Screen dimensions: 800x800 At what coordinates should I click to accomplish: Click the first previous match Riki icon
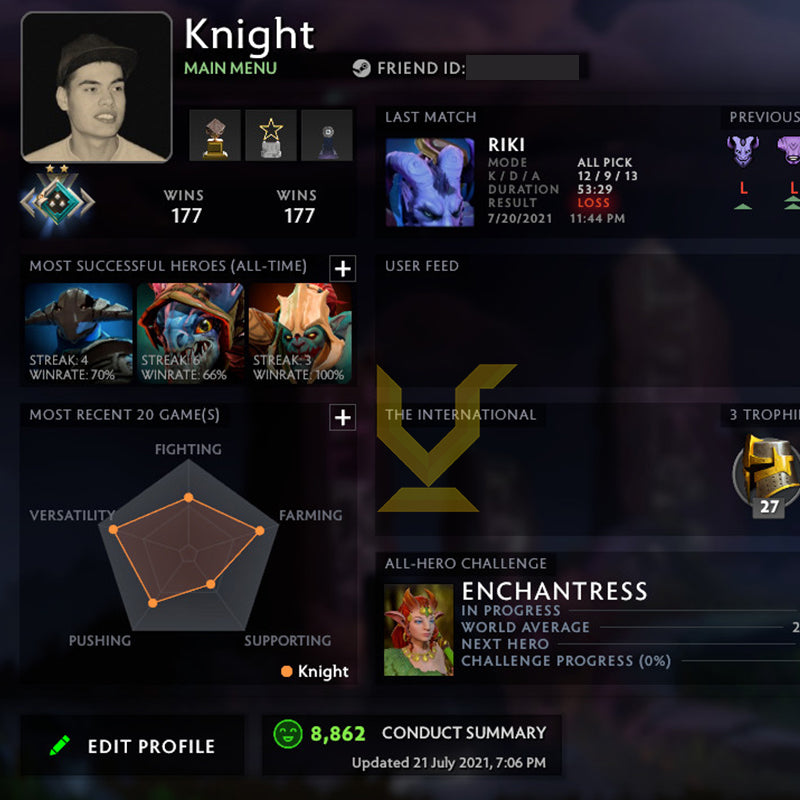pos(743,151)
